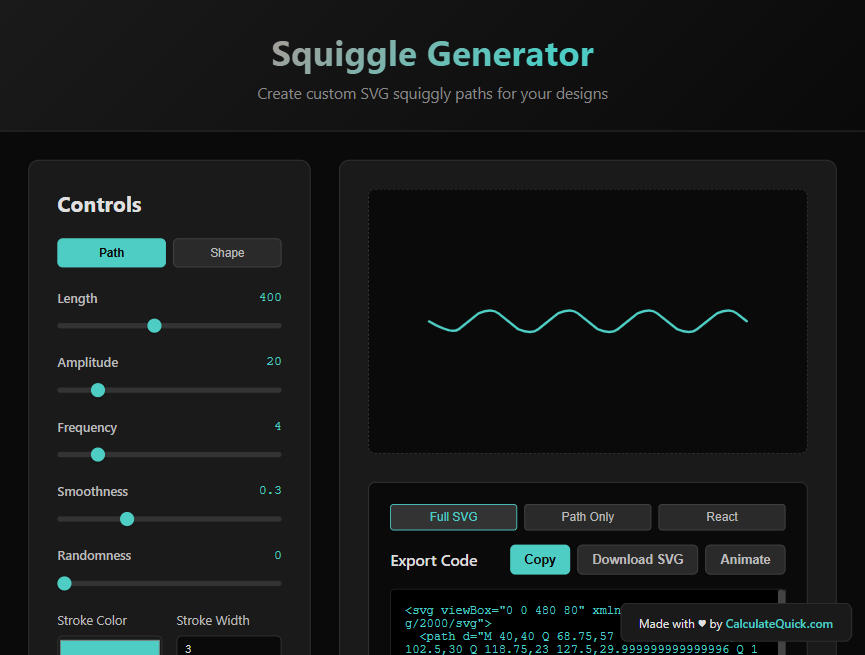Select the Path mode tab
Screen dimensions: 865x655
111,253
